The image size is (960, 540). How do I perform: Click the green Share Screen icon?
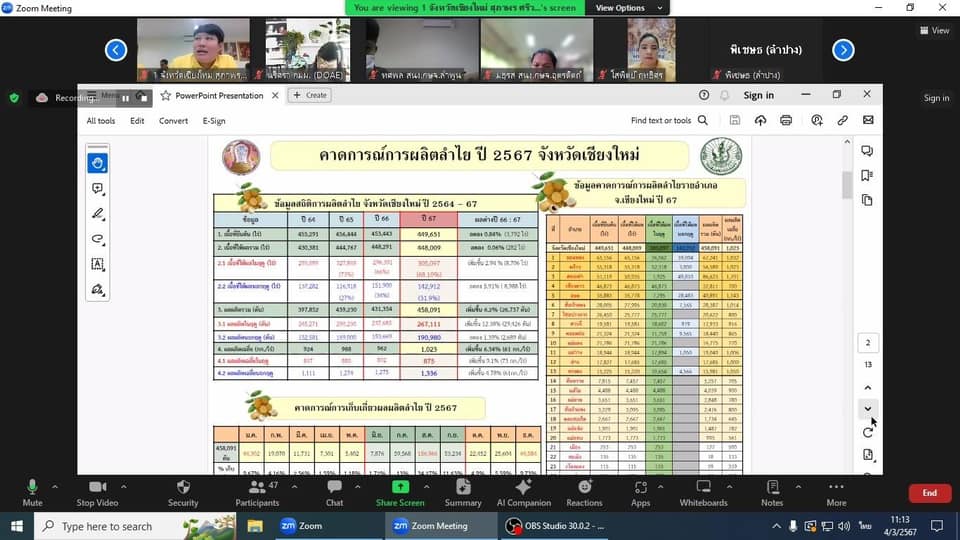point(400,487)
